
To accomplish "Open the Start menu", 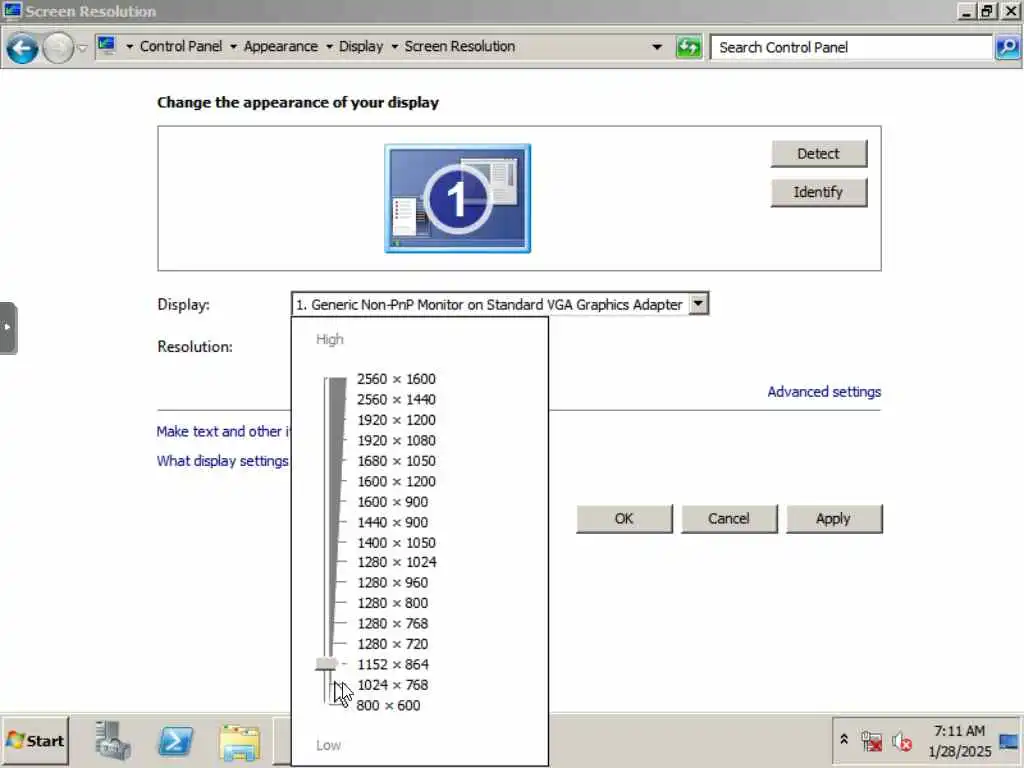I will [x=35, y=741].
